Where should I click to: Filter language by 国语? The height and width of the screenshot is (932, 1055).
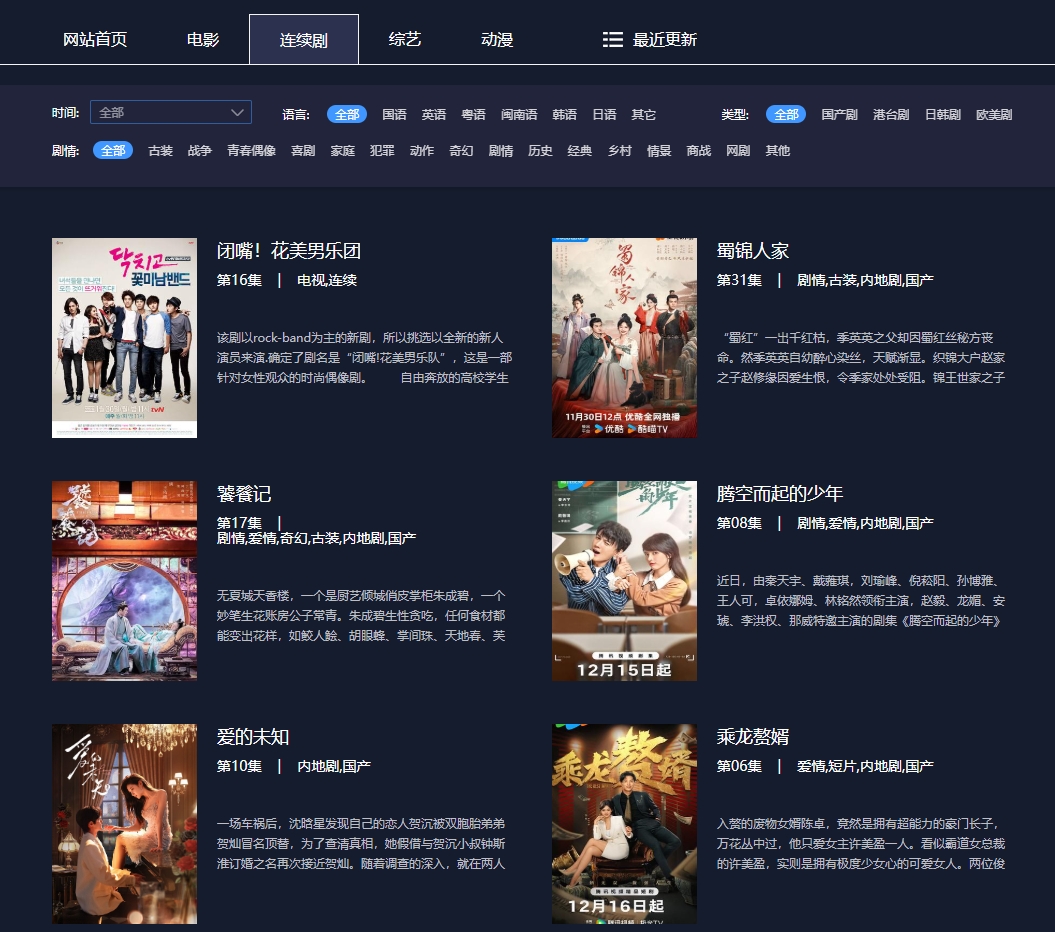coord(394,114)
